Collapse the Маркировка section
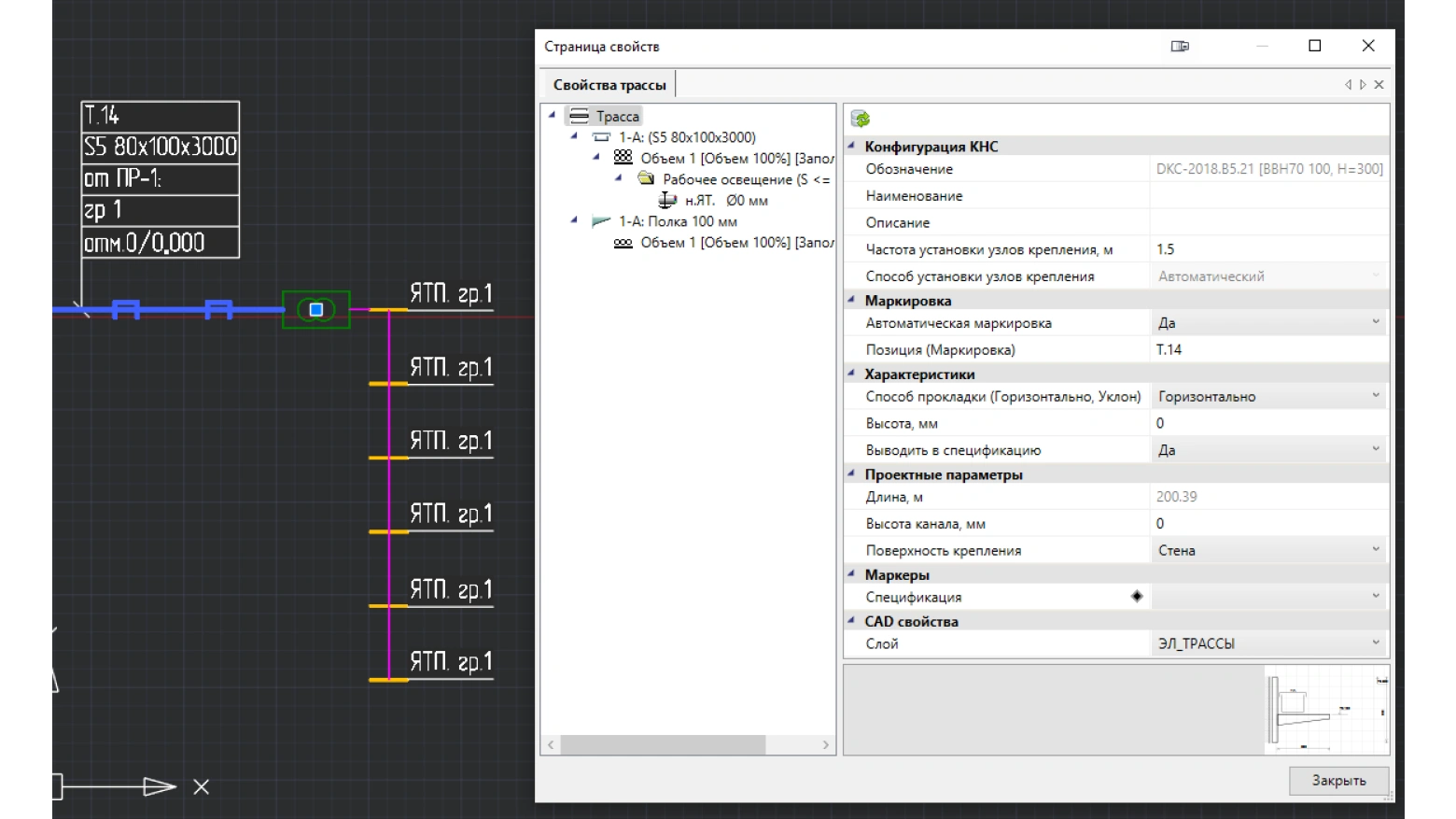Viewport: 1456px width, 819px height. pos(851,300)
